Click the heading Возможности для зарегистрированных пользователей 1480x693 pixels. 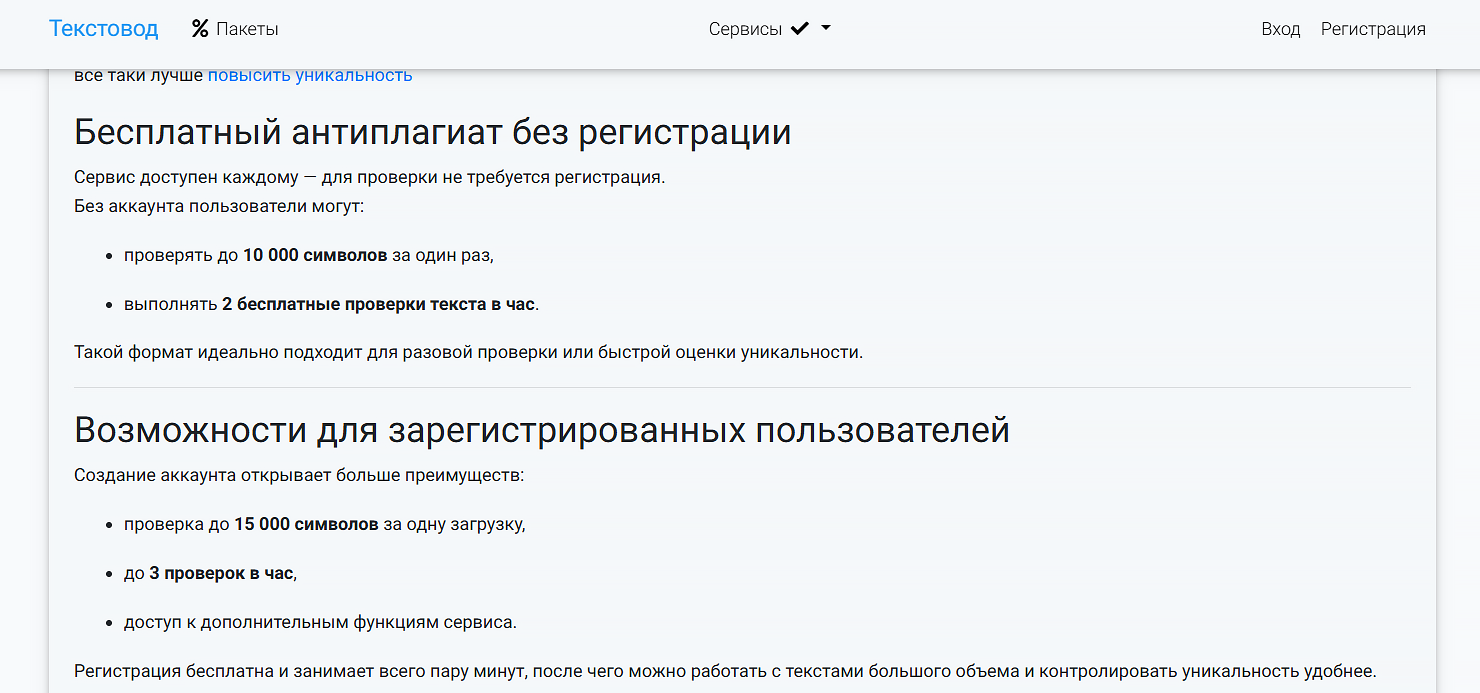543,430
